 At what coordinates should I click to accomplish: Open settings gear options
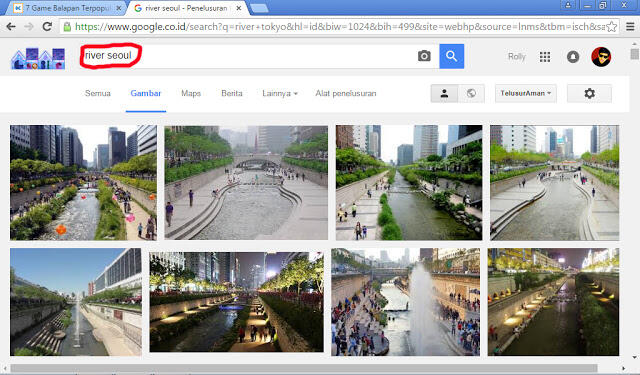[589, 93]
